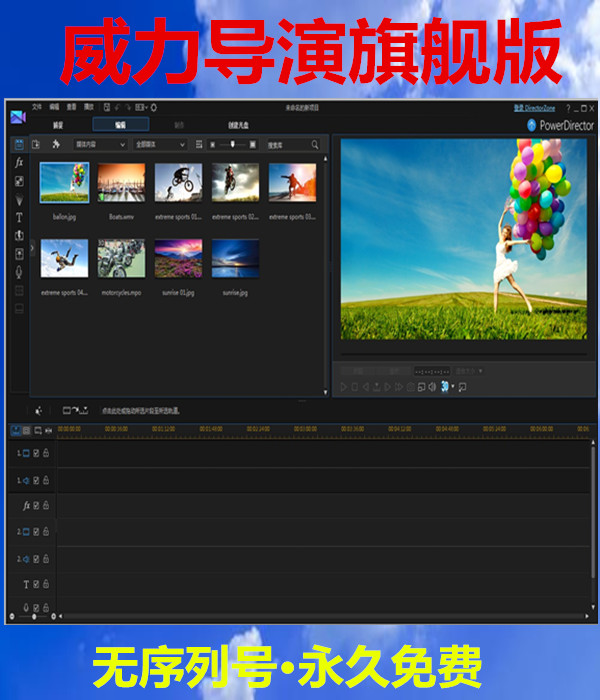Click the undo arrow in top toolbar
The image size is (600, 700).
[117, 108]
